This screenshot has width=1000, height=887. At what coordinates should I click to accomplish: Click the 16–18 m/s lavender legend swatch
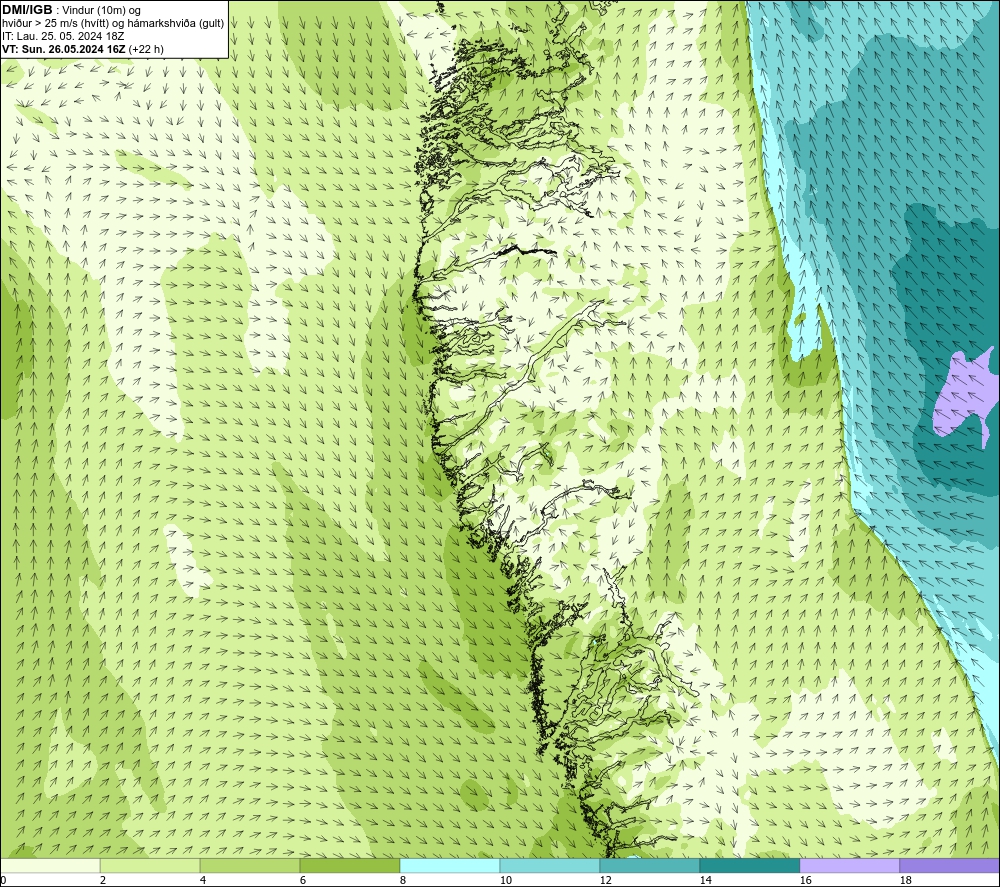point(849,865)
